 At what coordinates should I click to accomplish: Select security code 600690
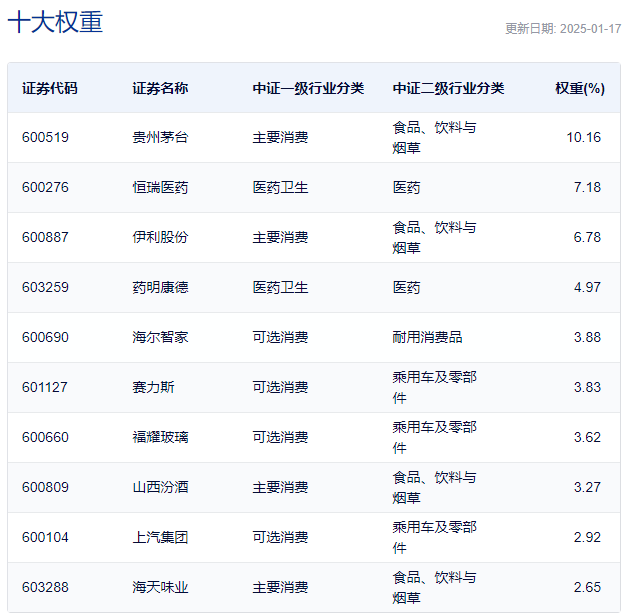tap(45, 337)
